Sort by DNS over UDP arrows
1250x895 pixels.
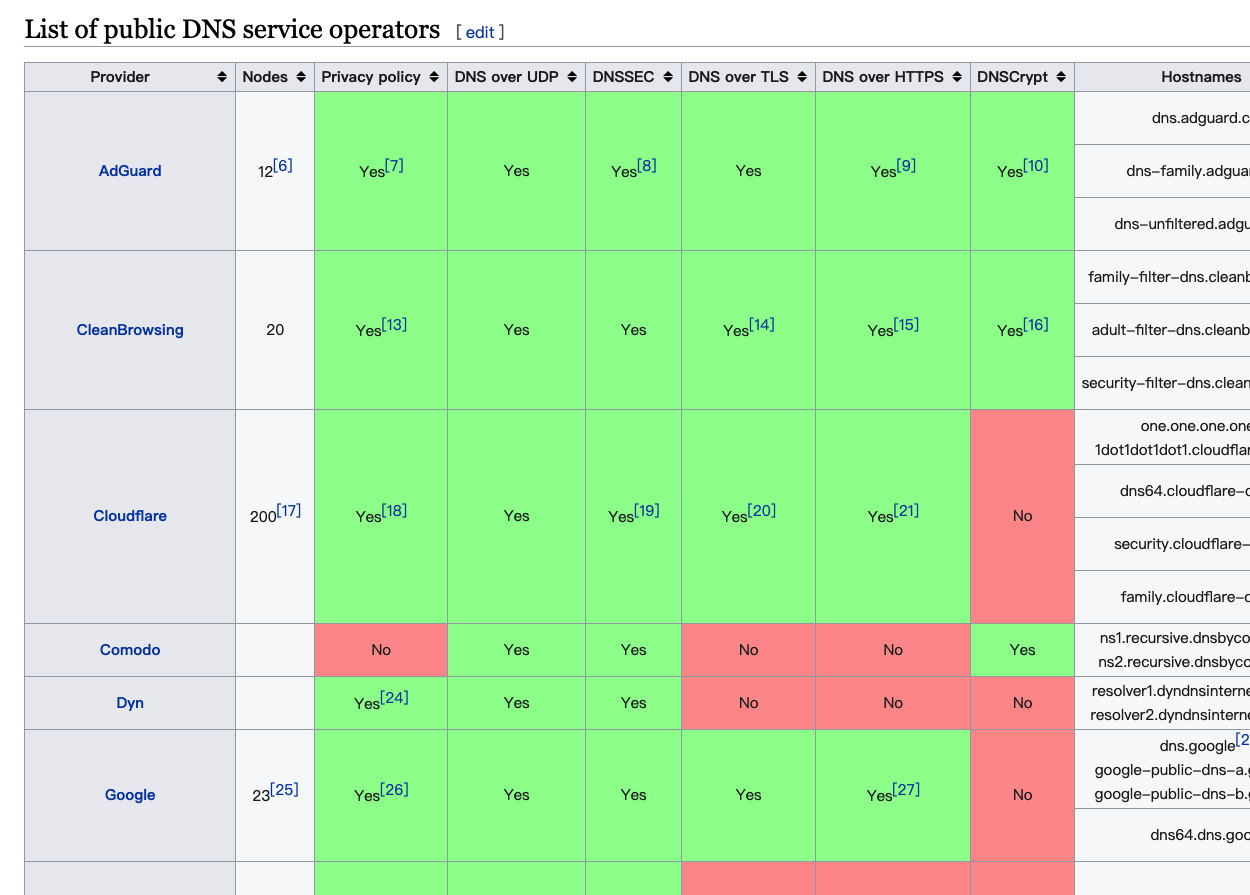[572, 77]
